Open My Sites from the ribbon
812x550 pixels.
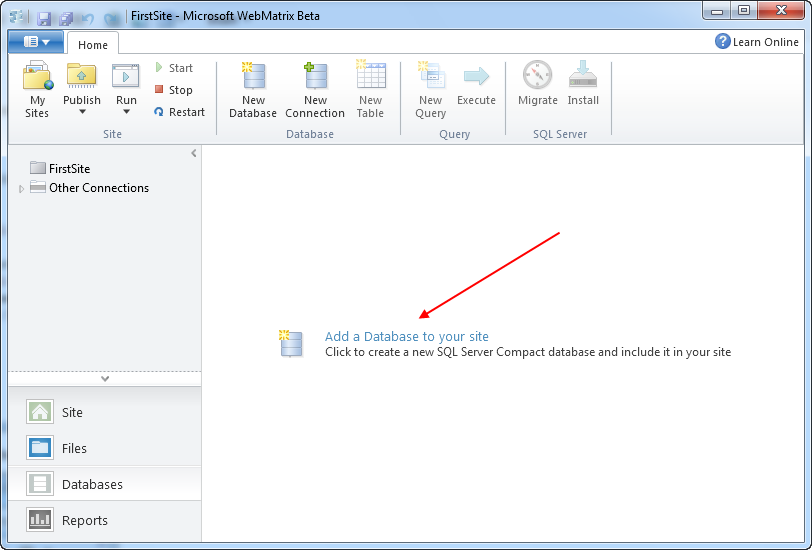click(37, 90)
